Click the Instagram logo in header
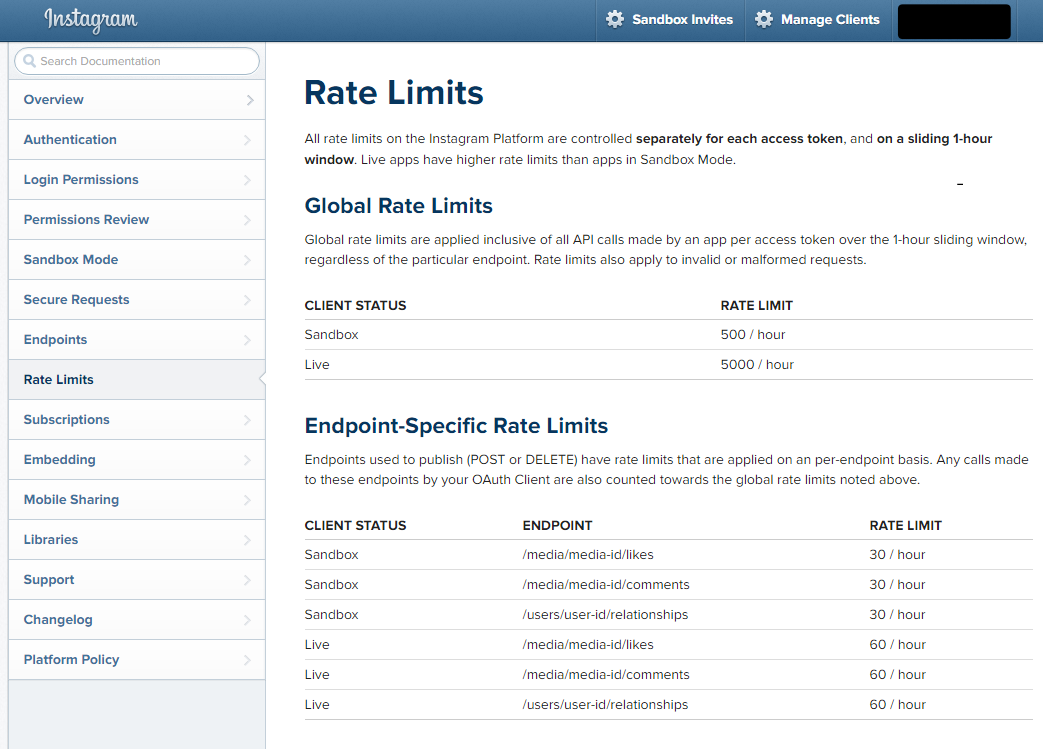The height and width of the screenshot is (749, 1043). [90, 20]
